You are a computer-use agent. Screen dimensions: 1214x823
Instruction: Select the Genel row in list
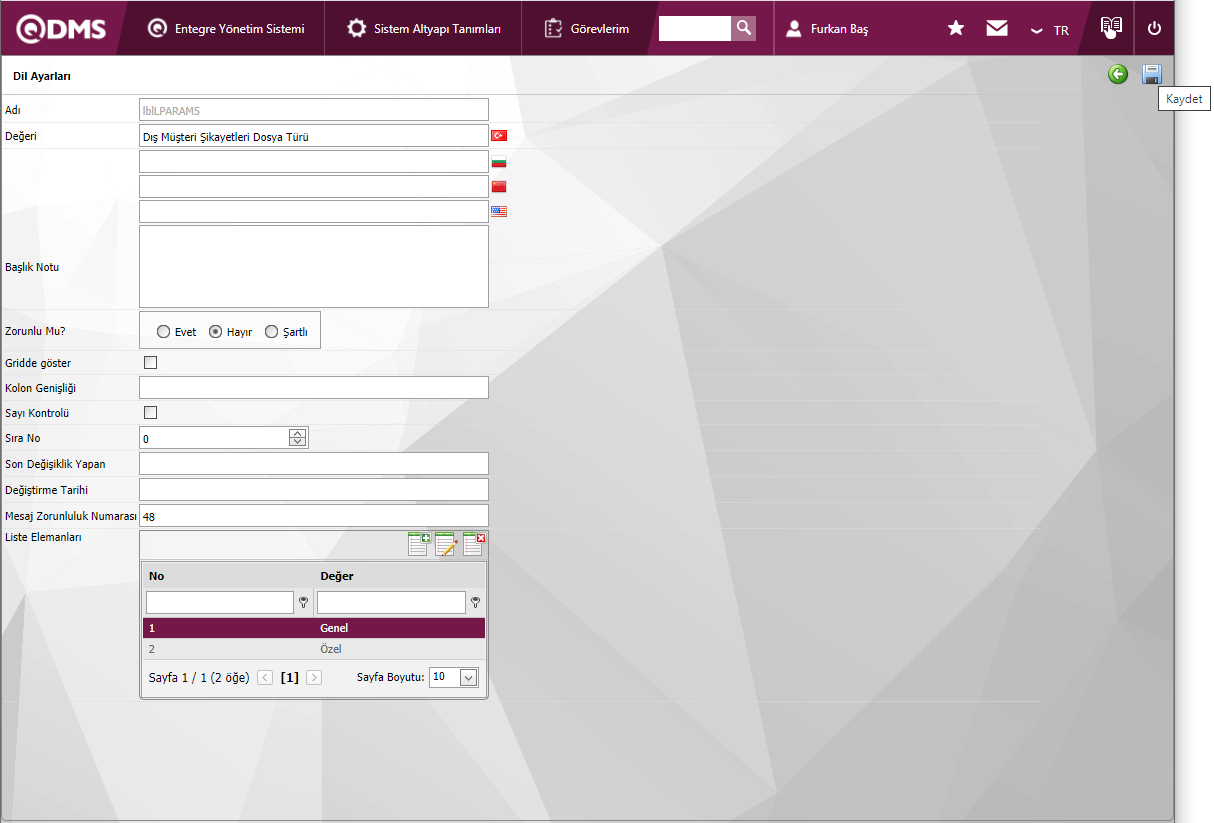313,628
